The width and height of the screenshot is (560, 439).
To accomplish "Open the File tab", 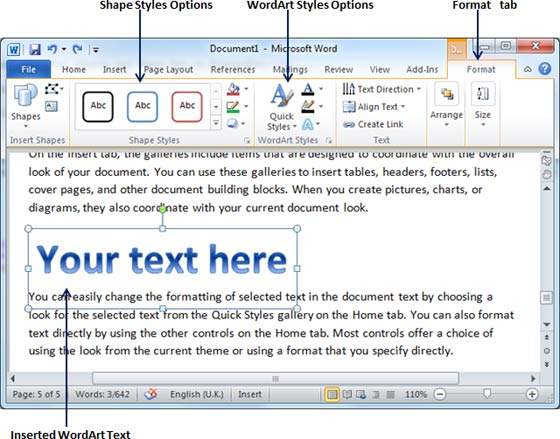I will click(29, 69).
